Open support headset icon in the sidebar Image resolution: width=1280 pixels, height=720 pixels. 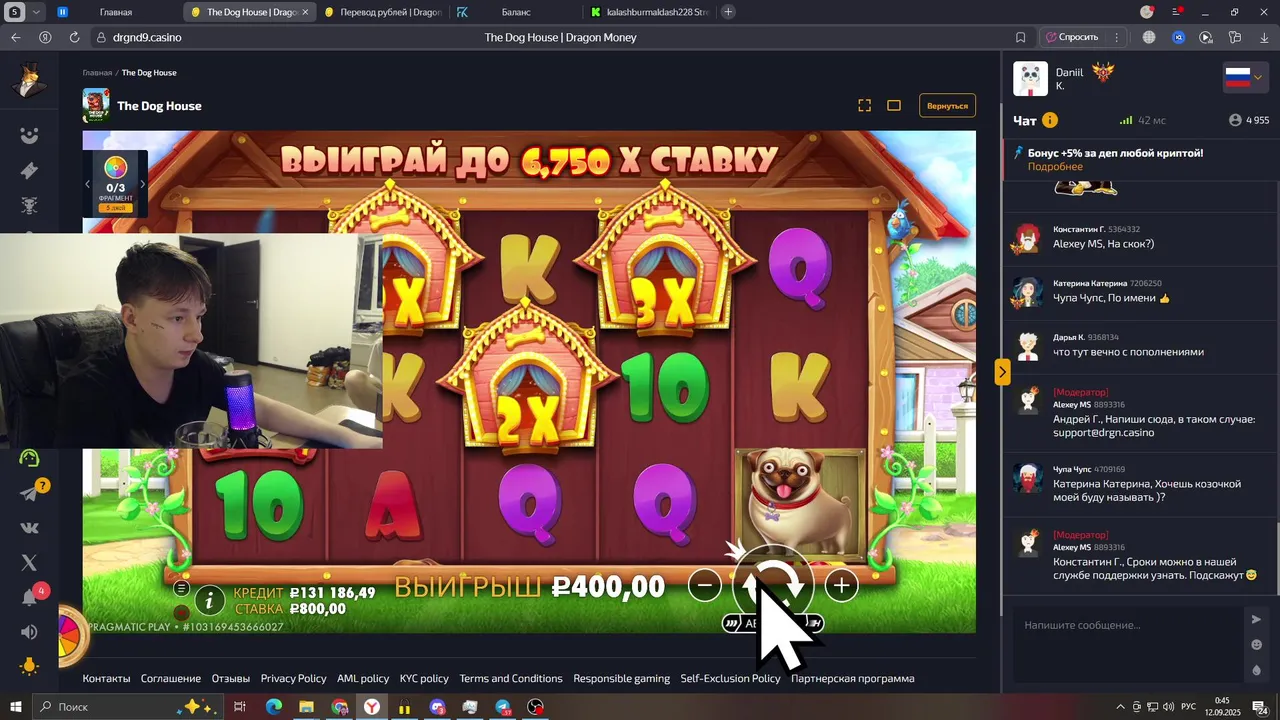pyautogui.click(x=29, y=458)
